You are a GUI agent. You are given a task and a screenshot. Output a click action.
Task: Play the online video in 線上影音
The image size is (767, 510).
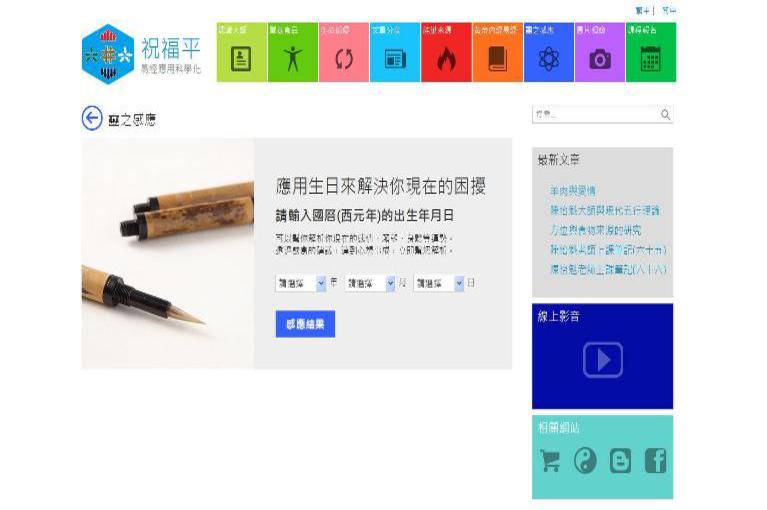click(x=603, y=360)
